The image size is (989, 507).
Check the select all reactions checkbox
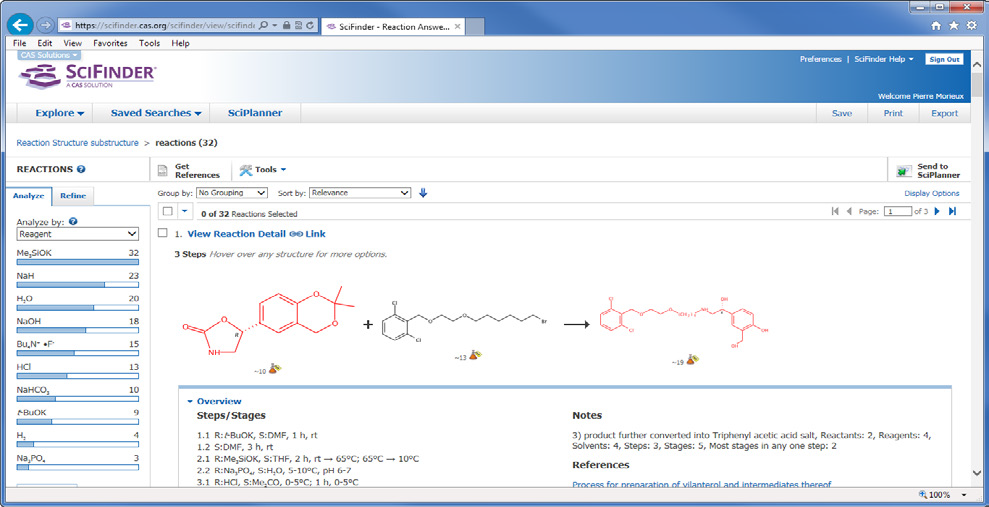click(x=167, y=212)
